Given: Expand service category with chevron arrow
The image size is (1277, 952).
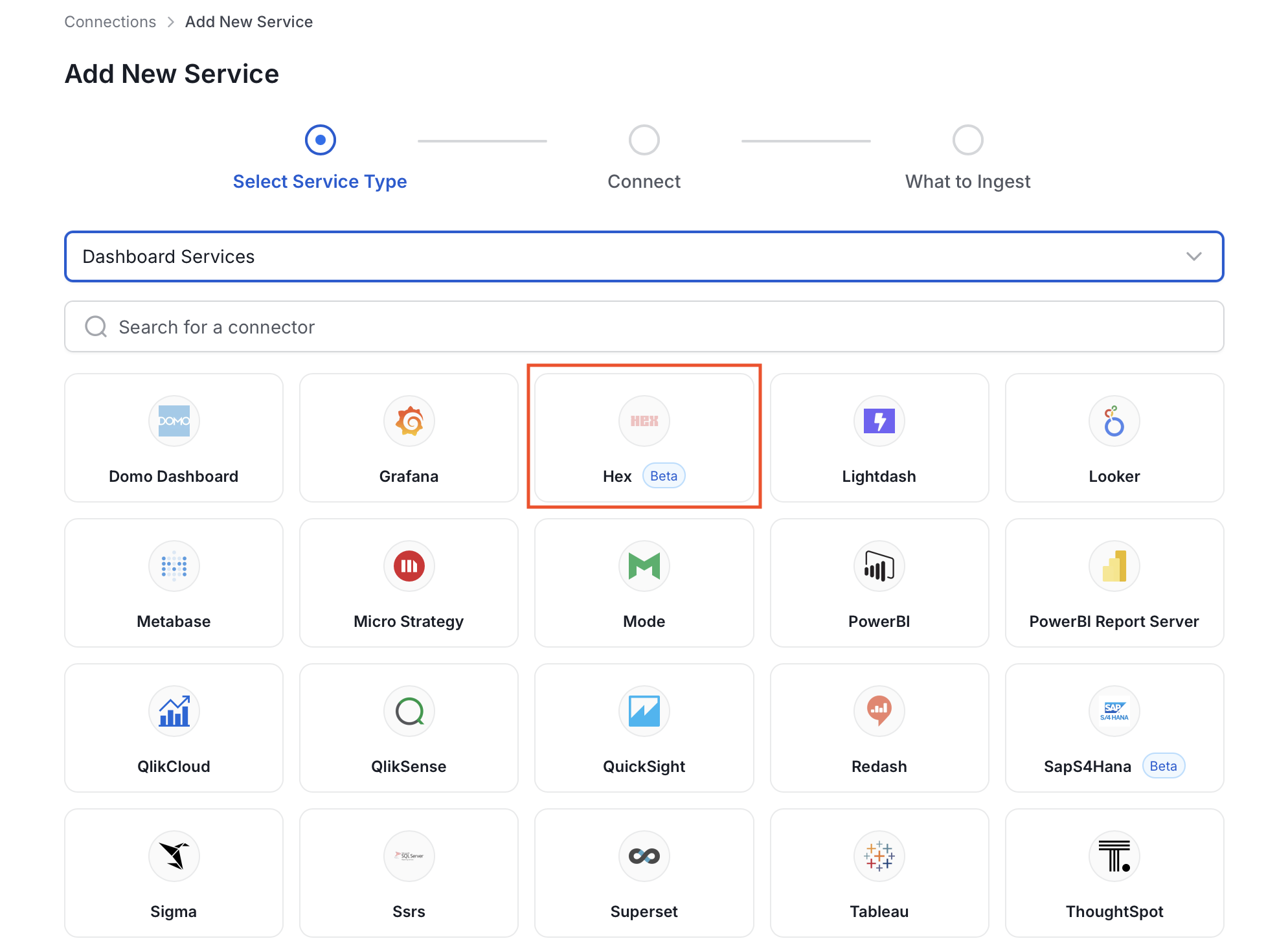Looking at the screenshot, I should tap(1194, 256).
